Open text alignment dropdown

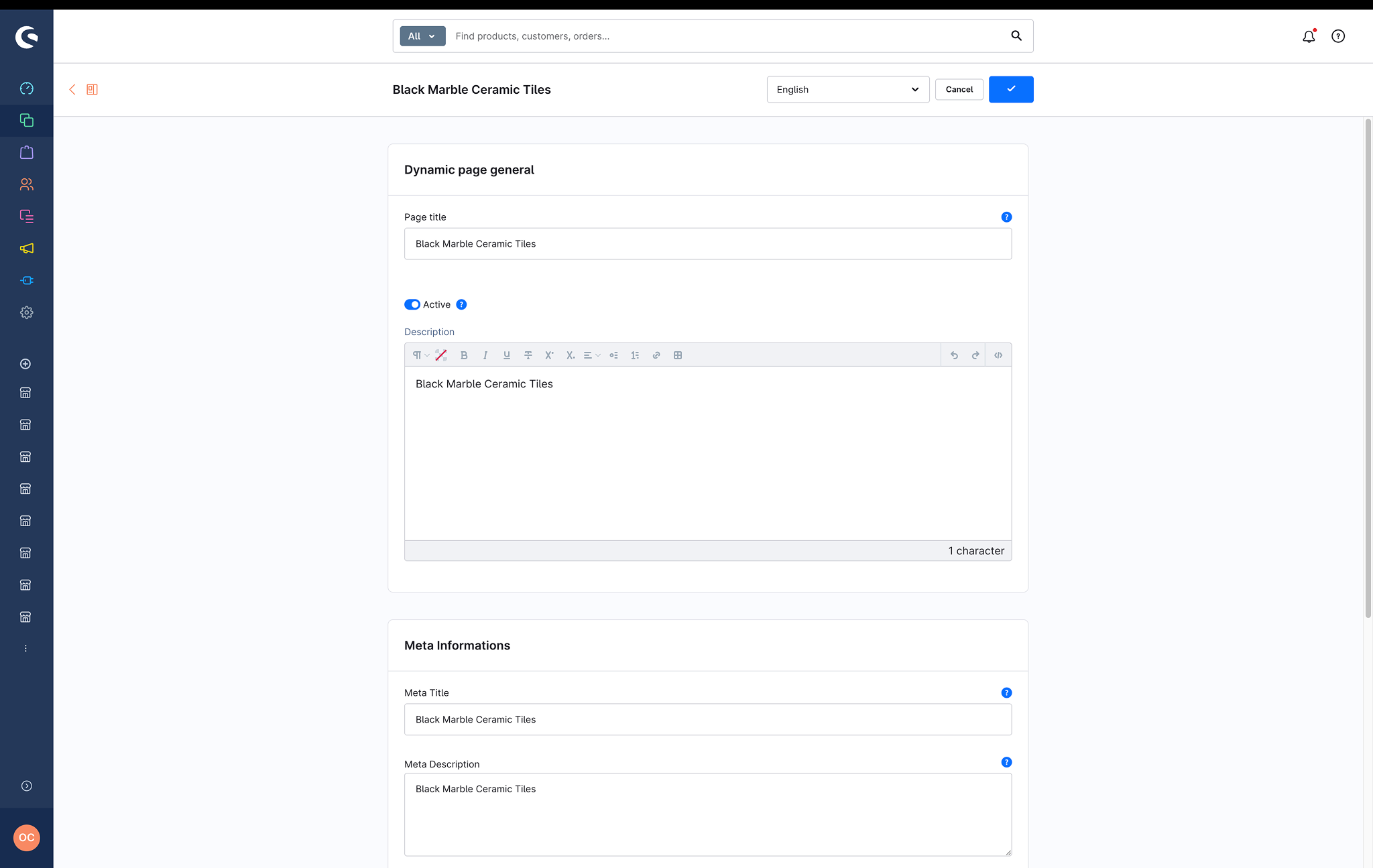(592, 355)
